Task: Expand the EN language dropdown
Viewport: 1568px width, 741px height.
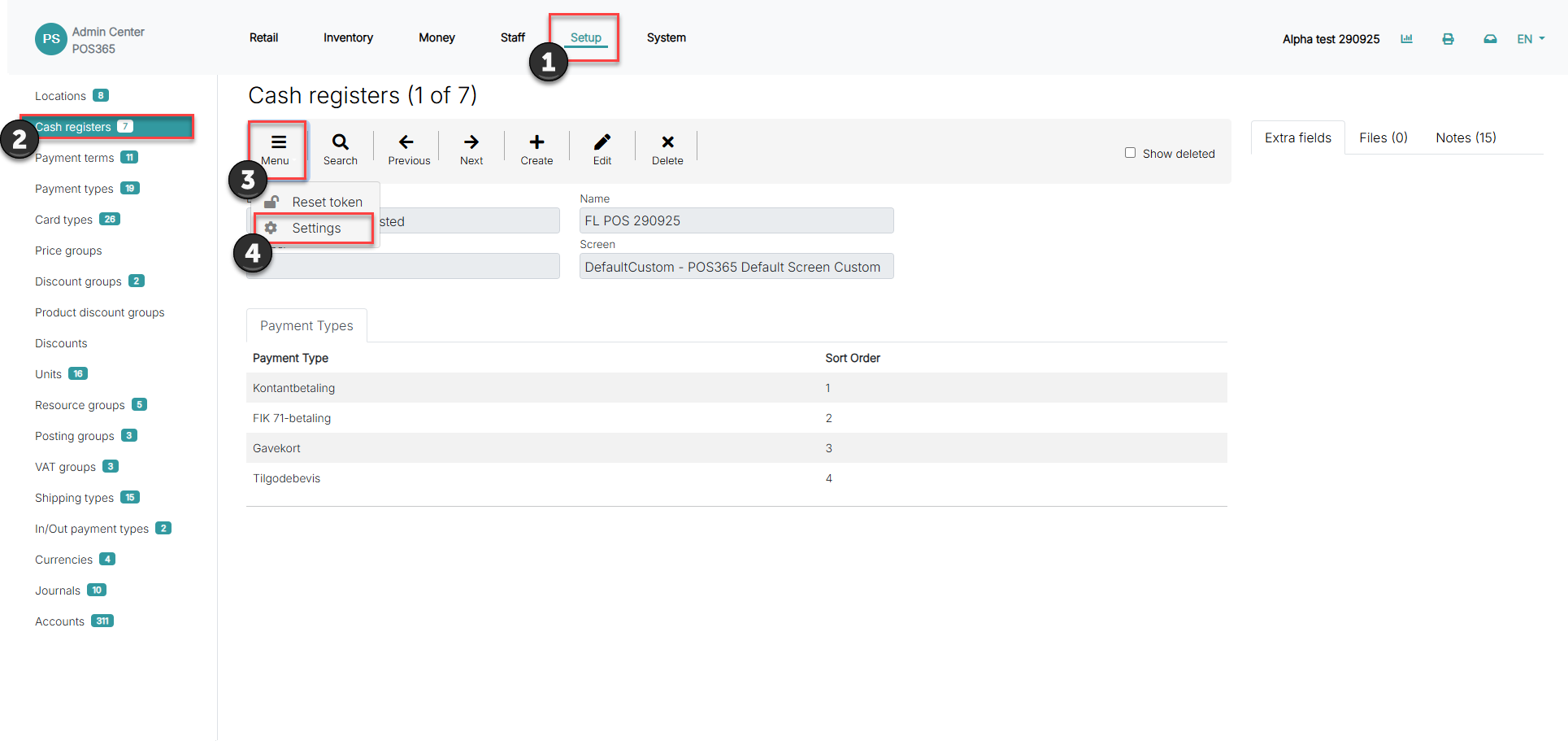Action: click(1531, 39)
